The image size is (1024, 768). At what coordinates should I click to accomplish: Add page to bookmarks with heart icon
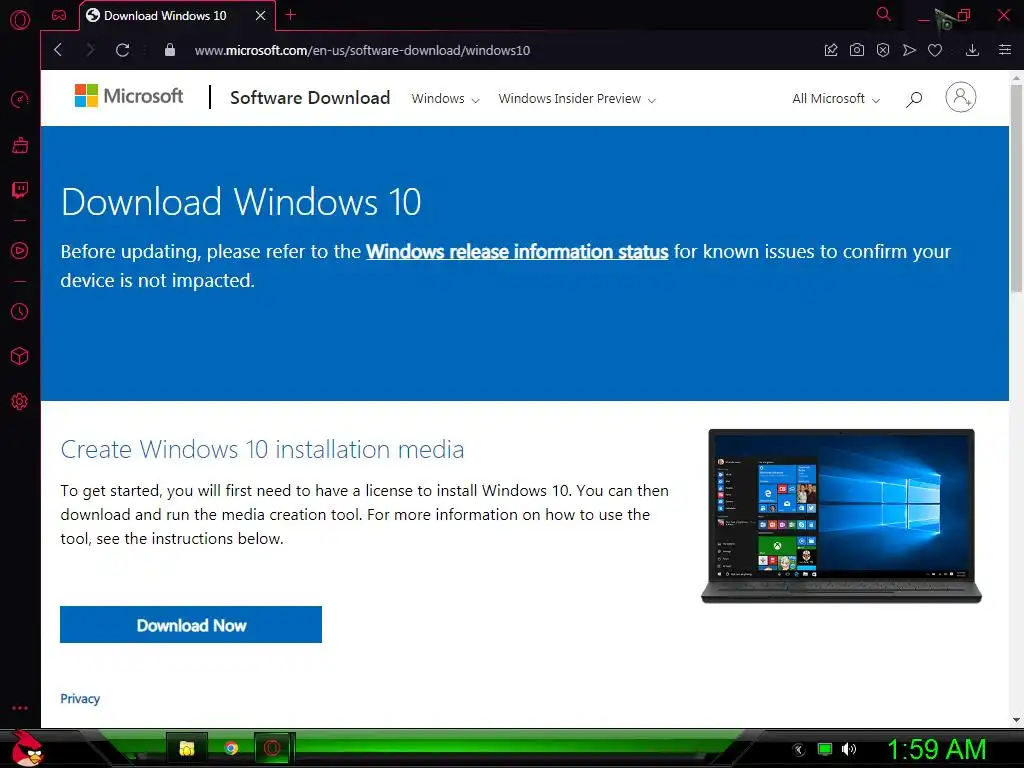coord(935,50)
